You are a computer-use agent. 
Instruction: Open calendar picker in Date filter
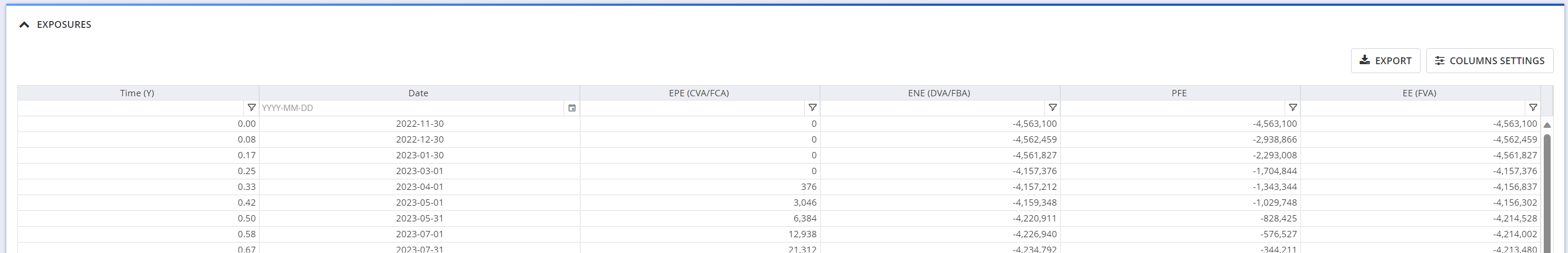(571, 108)
